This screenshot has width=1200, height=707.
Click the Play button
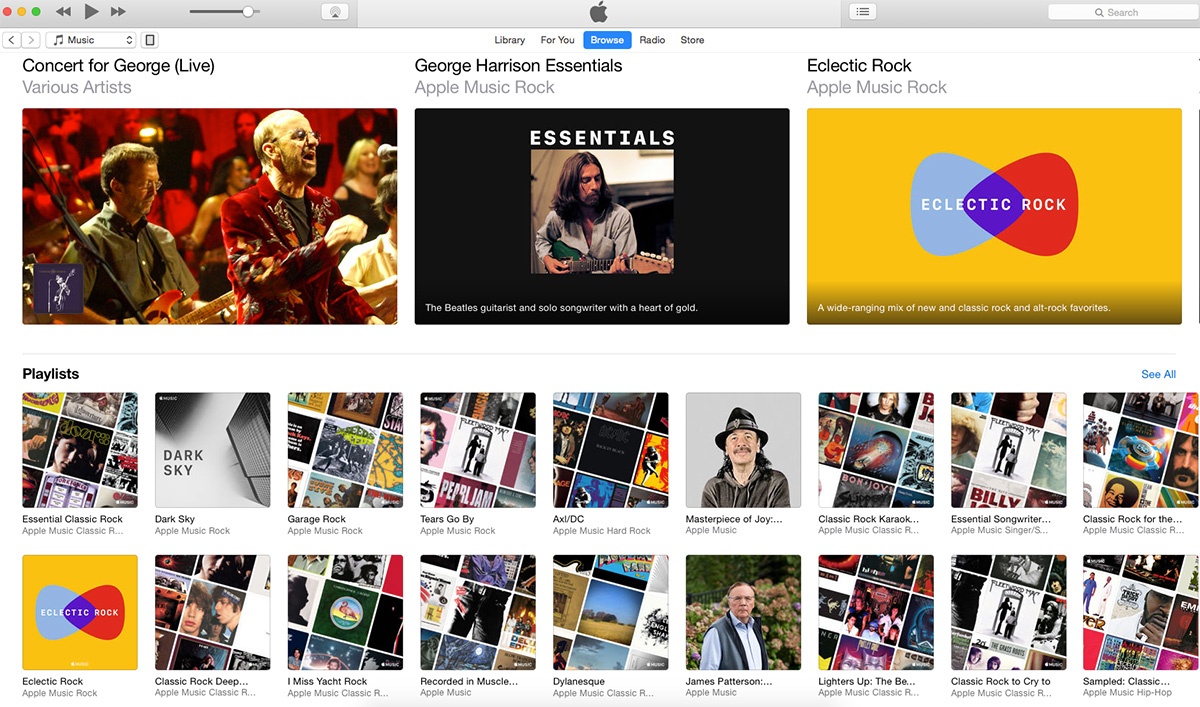pos(91,12)
